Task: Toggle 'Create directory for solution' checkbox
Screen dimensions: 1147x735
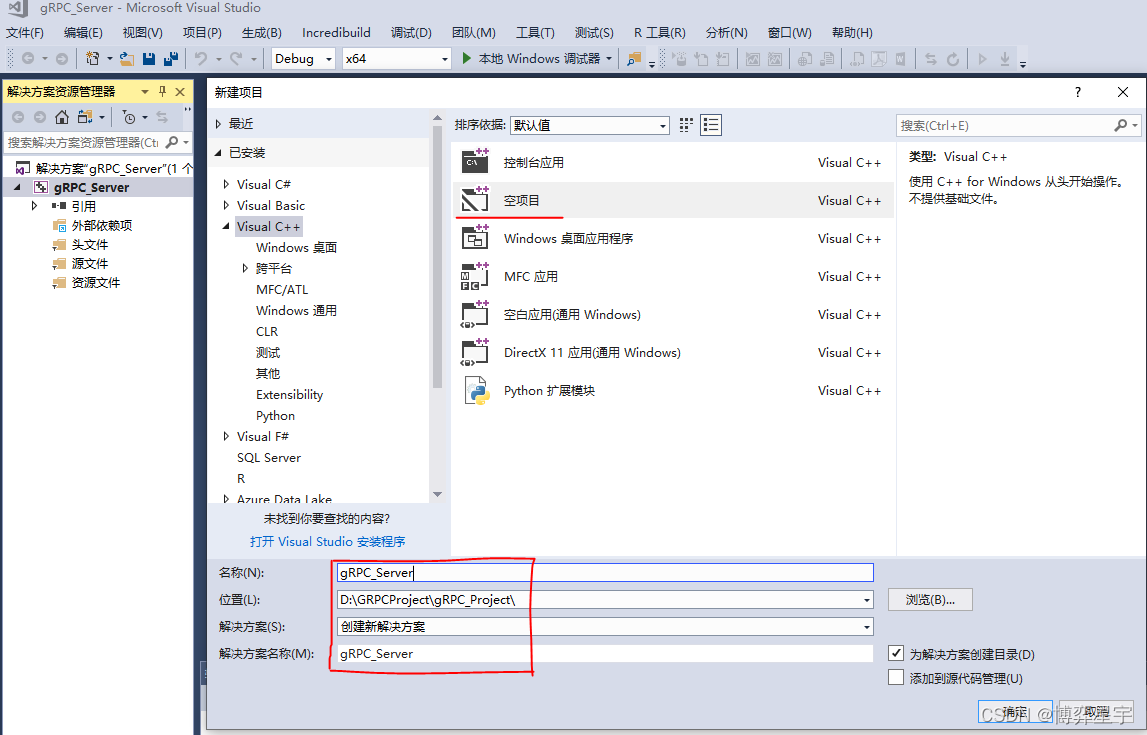Action: [x=895, y=653]
